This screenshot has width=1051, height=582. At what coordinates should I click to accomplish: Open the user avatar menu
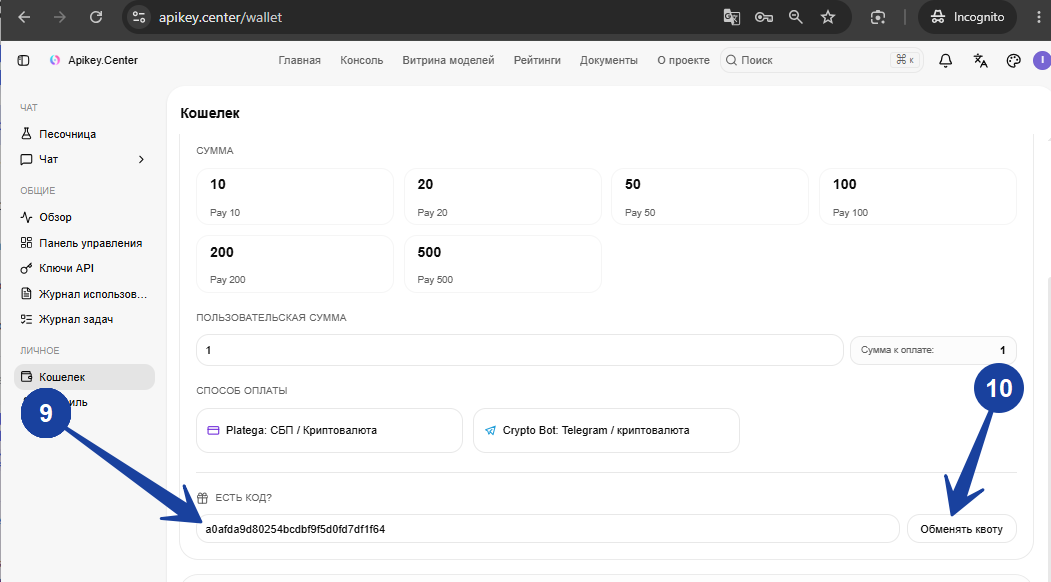pyautogui.click(x=1042, y=60)
